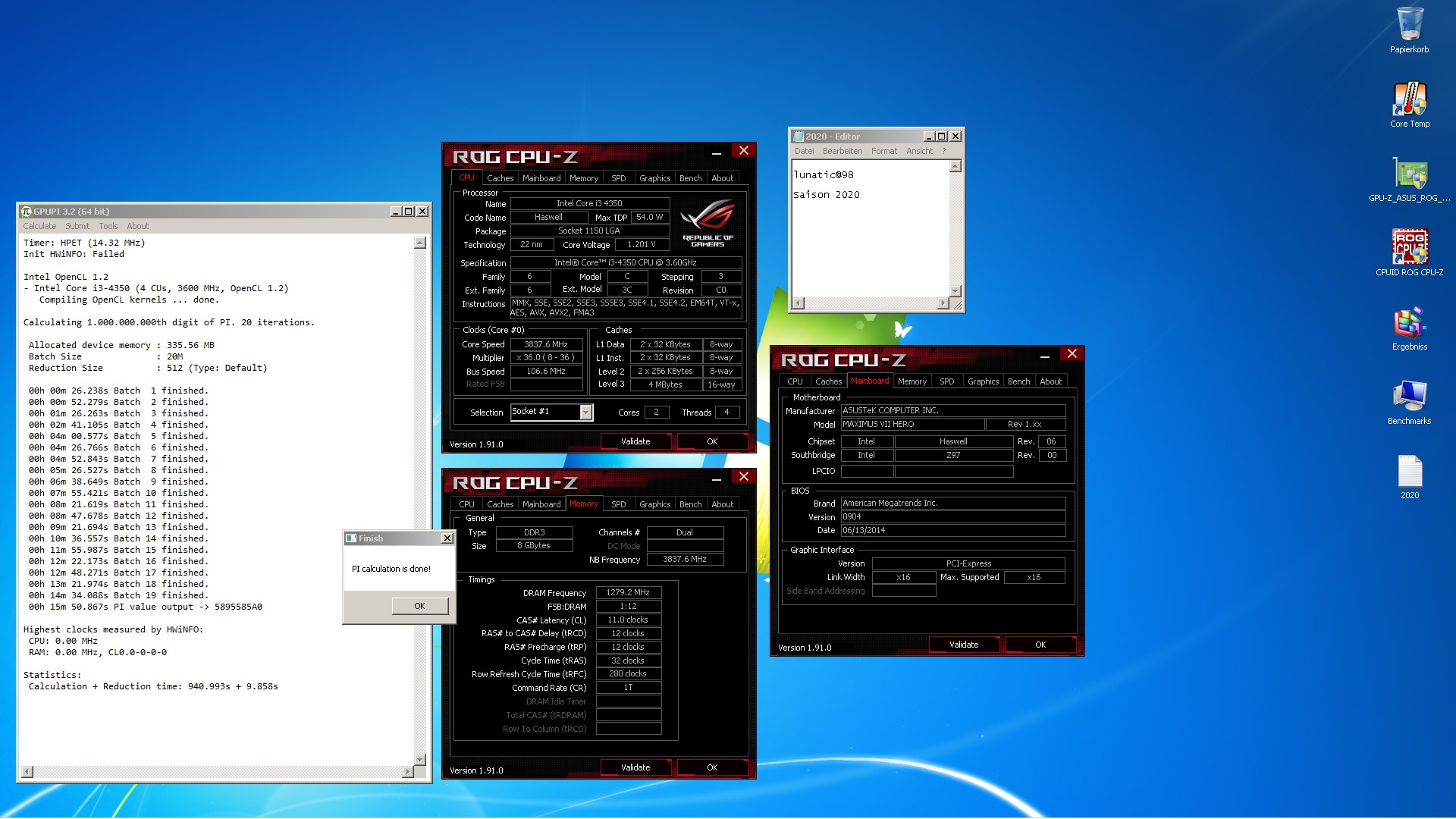Viewport: 1456px width, 819px height.
Task: Minimize the CPU-Z Mainboard window
Action: pyautogui.click(x=1044, y=356)
